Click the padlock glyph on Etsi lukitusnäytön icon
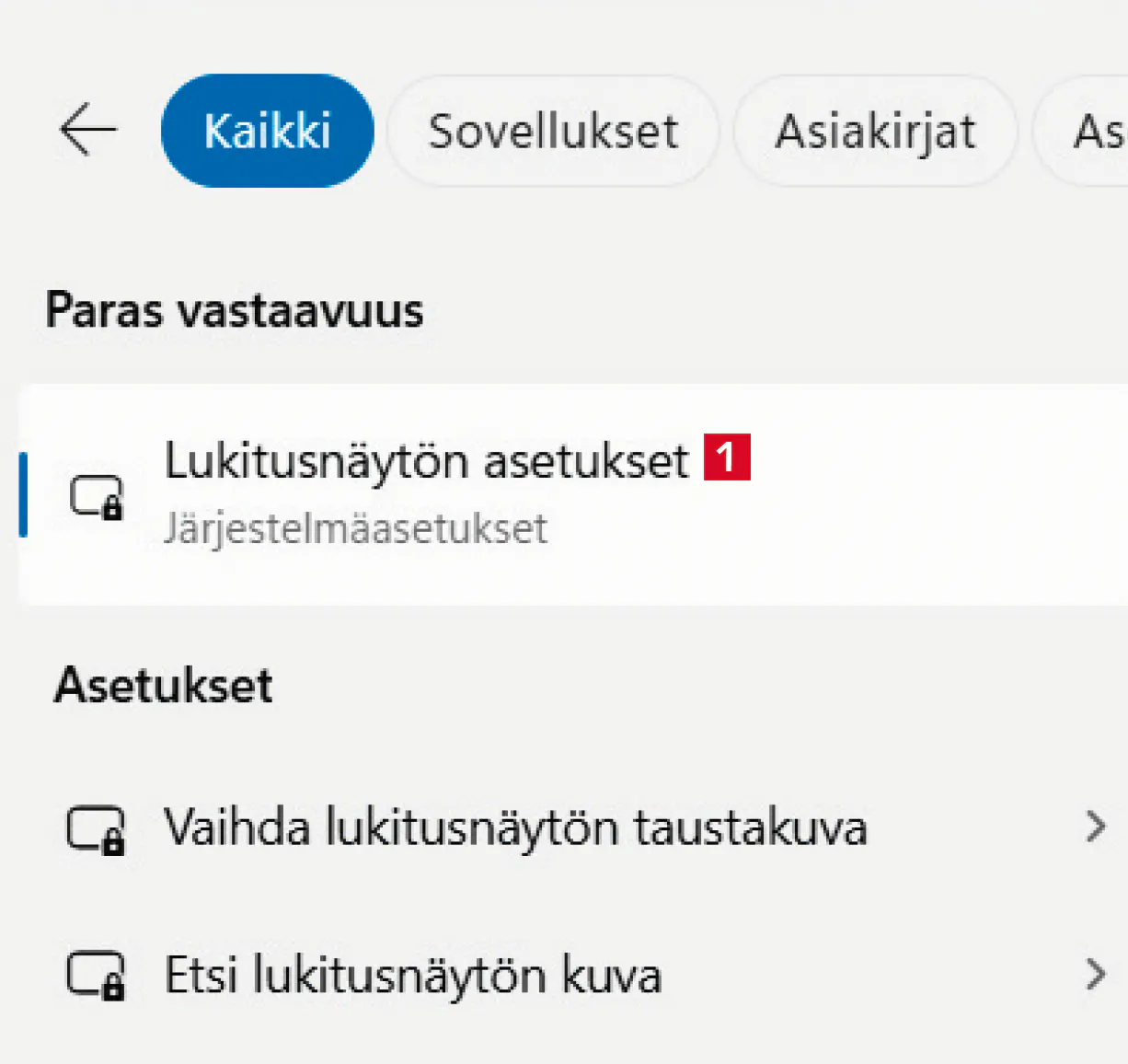 (x=113, y=989)
